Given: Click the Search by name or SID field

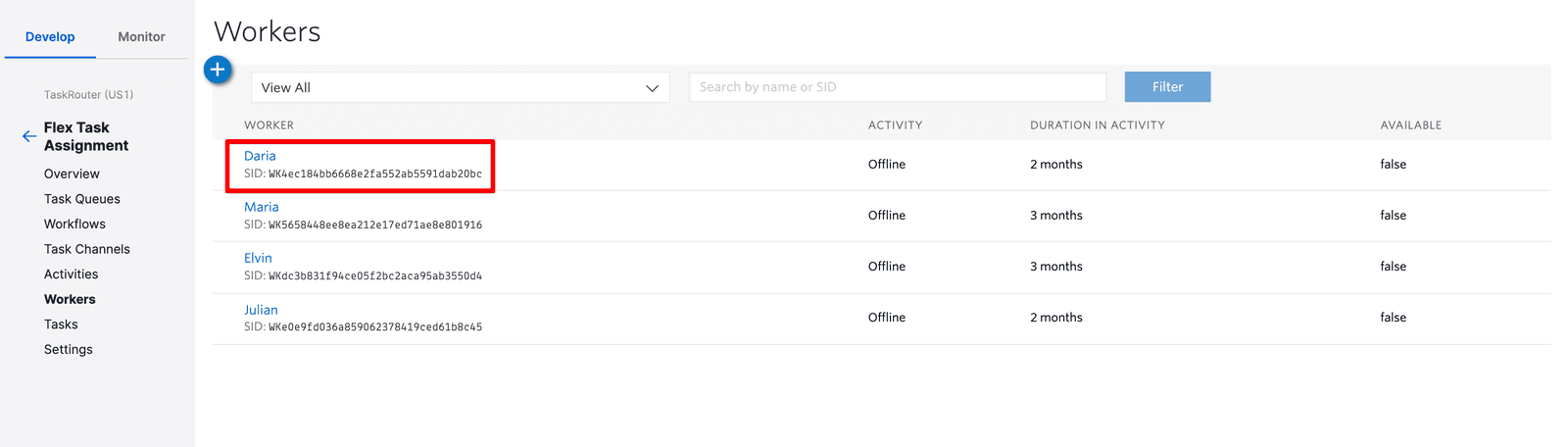Looking at the screenshot, I should (x=897, y=87).
